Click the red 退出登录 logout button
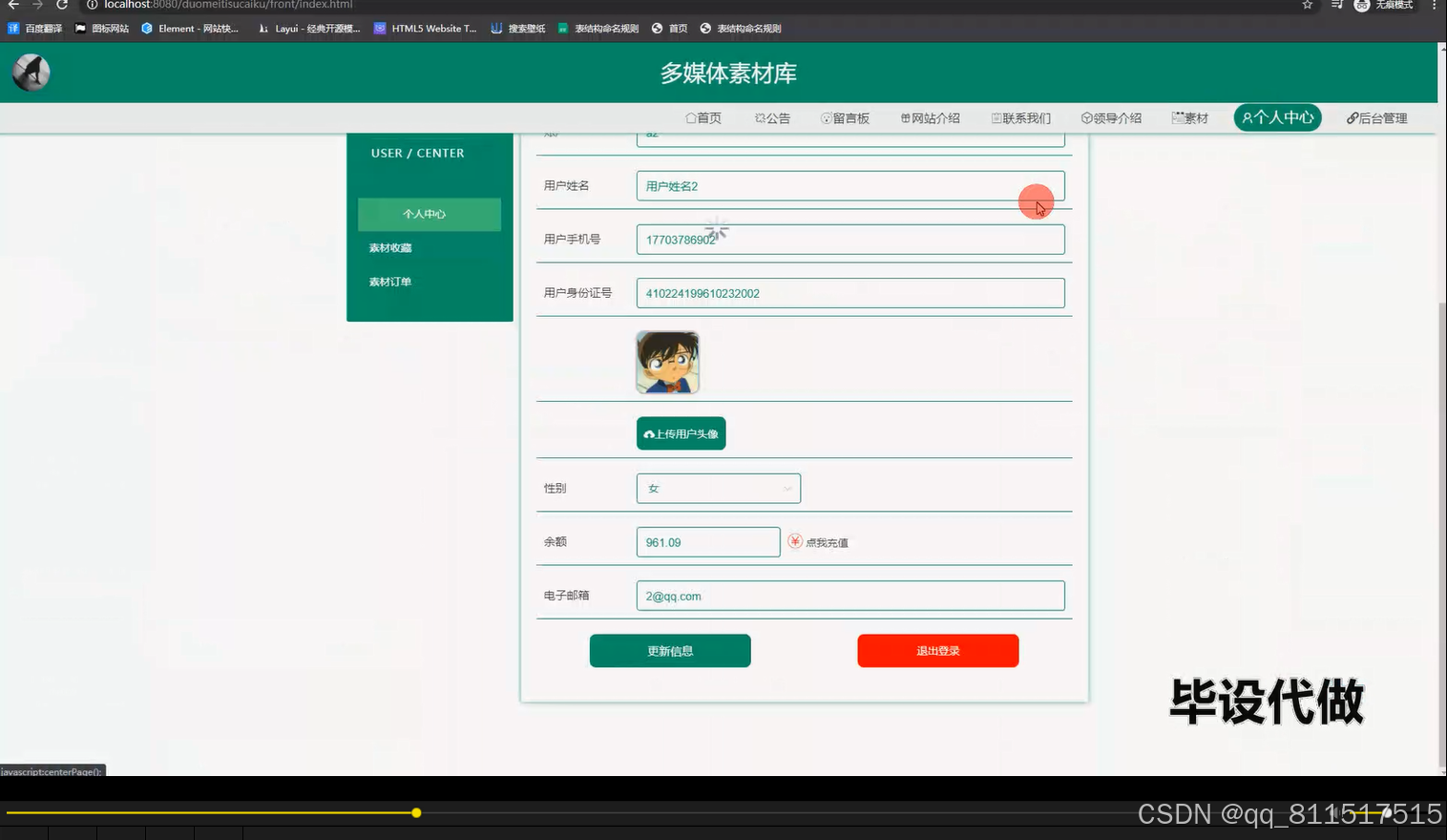Screen dimensions: 1447x840 click(937, 650)
